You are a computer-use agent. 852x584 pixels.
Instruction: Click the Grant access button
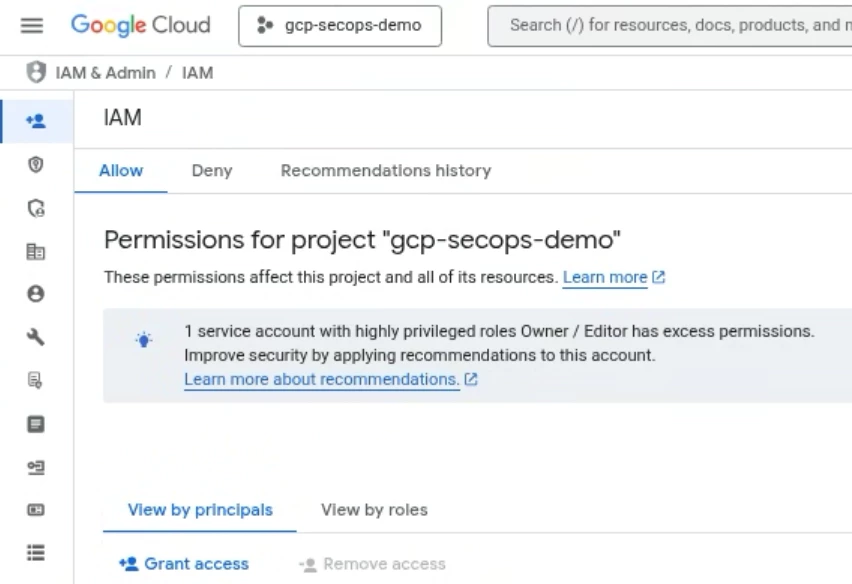[184, 564]
